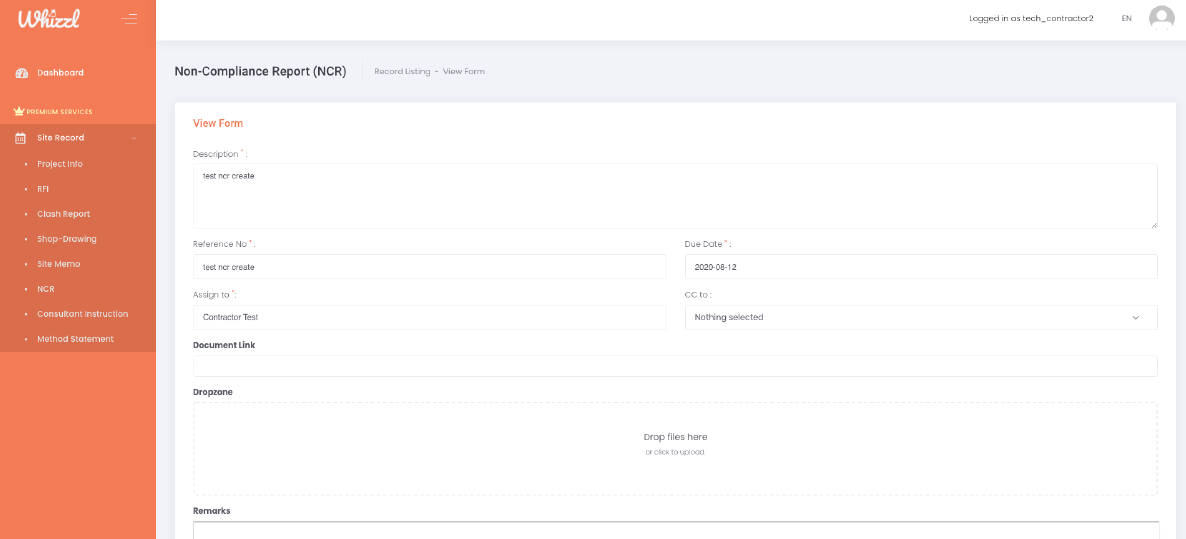
Task: Click the Site Record calendar icon
Action: tap(20, 138)
